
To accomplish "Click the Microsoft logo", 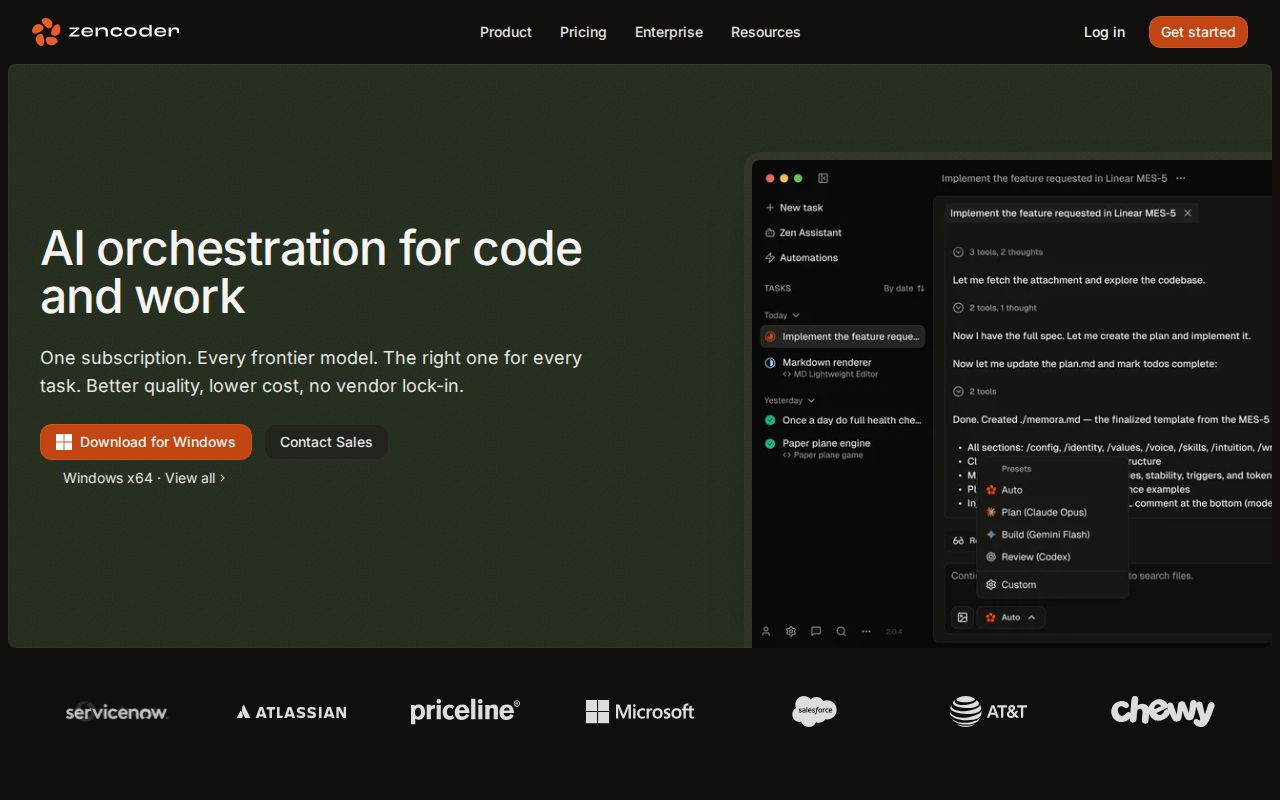I will pos(640,712).
